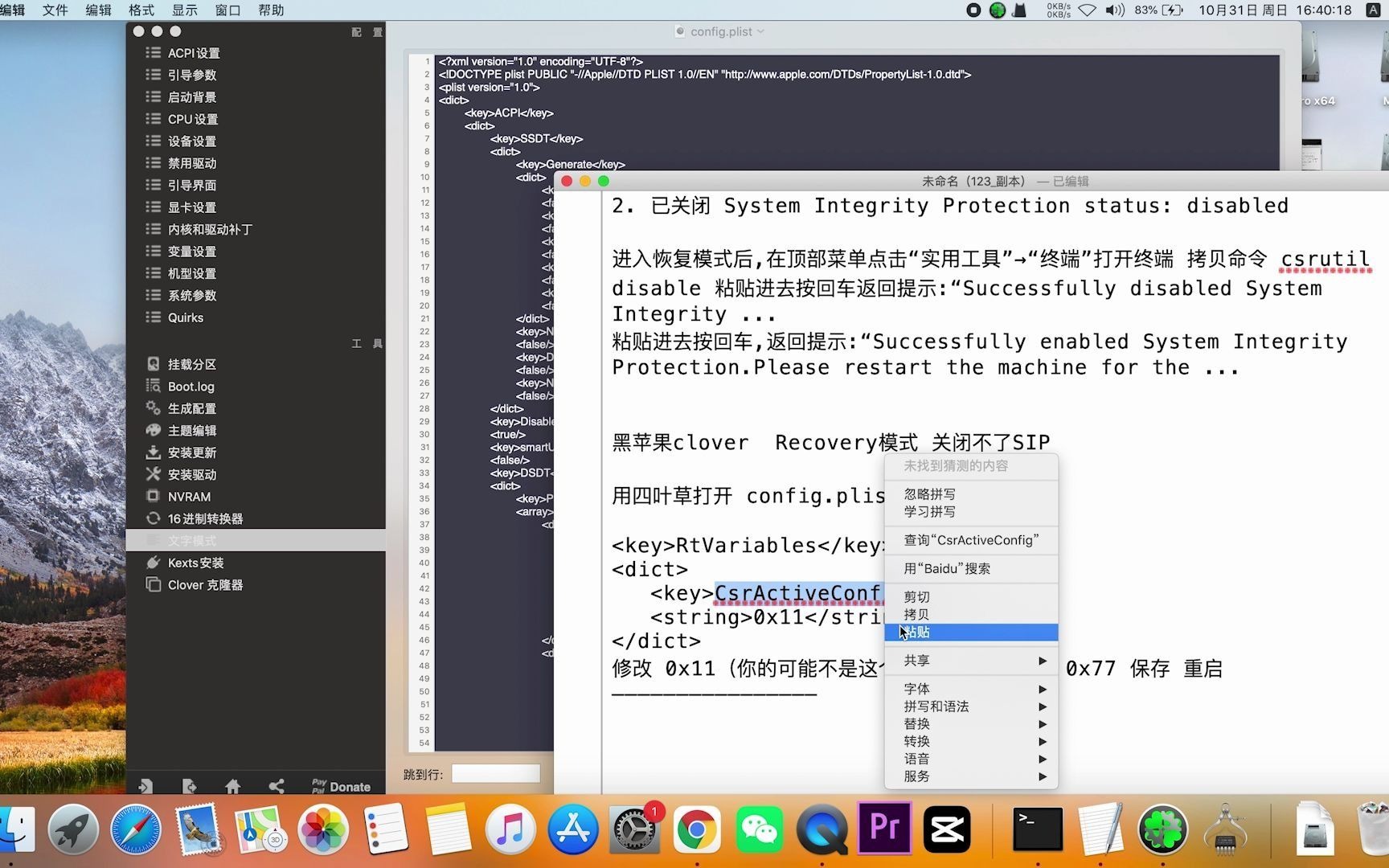The image size is (1389, 868).
Task: Open the Kexts安装 installer
Action: [x=195, y=563]
